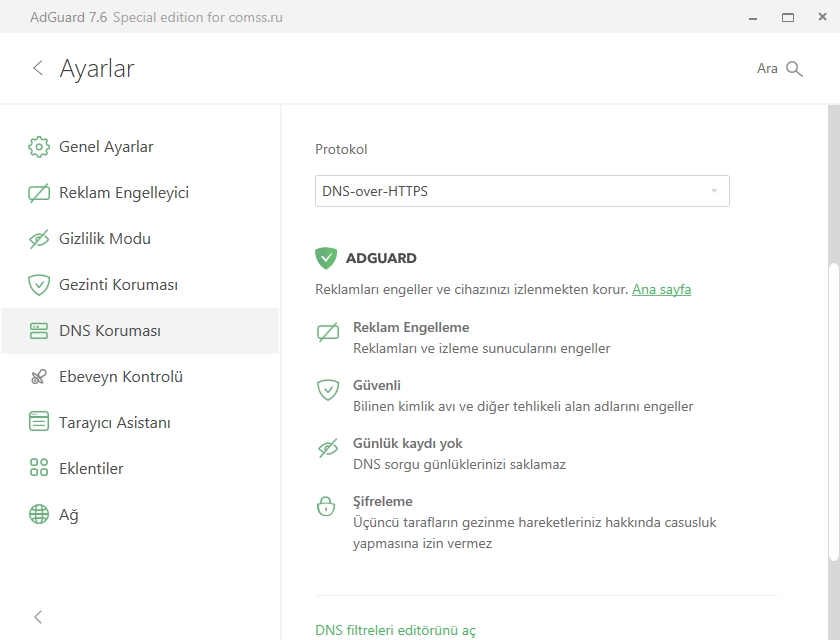Click the green AdGuard shield logo
The height and width of the screenshot is (640, 840).
click(x=326, y=258)
